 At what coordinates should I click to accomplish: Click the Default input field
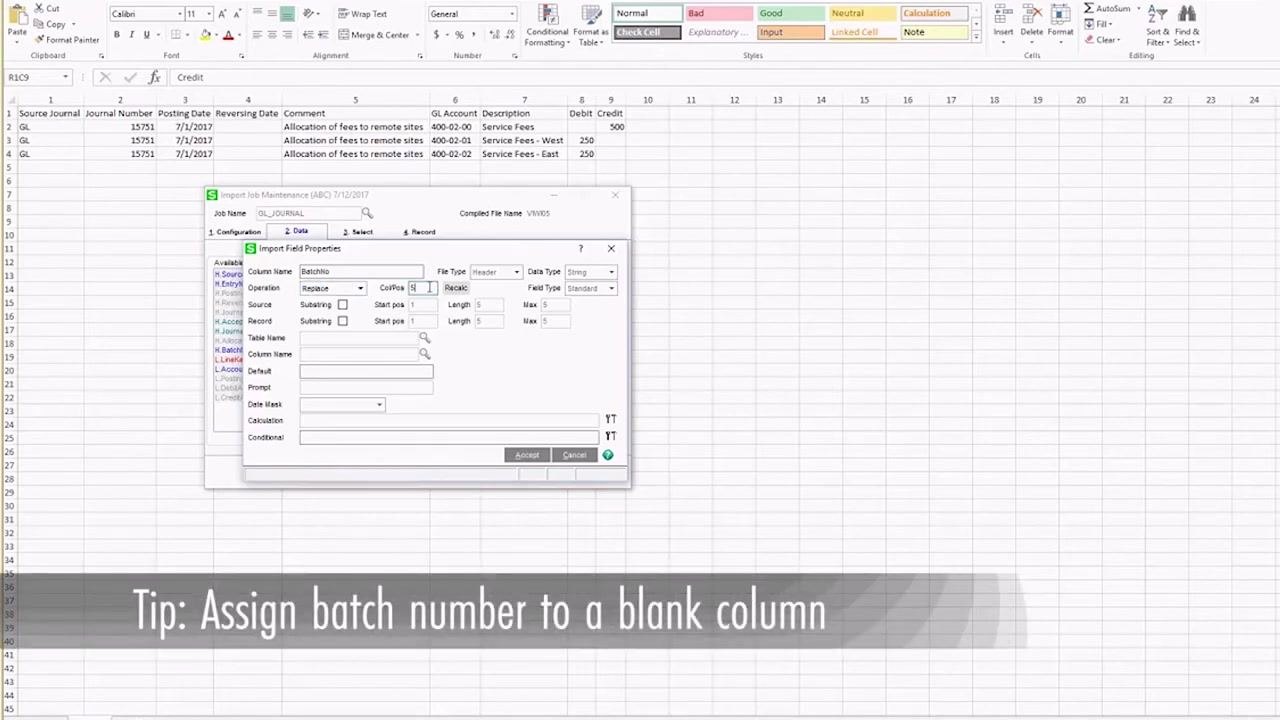pyautogui.click(x=366, y=371)
